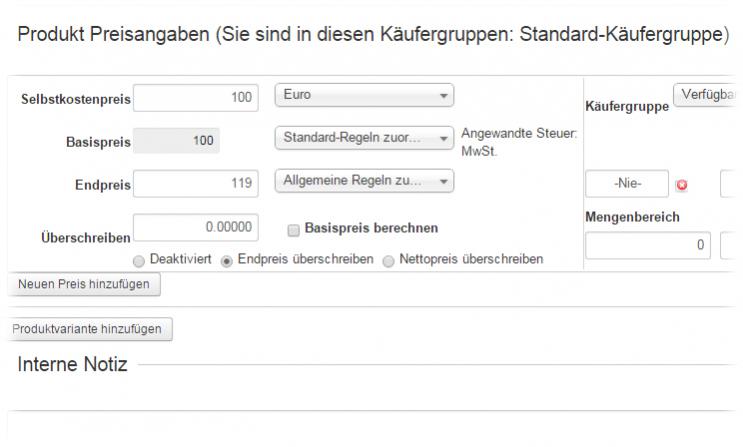Click the -Nie- date field

pyautogui.click(x=627, y=185)
